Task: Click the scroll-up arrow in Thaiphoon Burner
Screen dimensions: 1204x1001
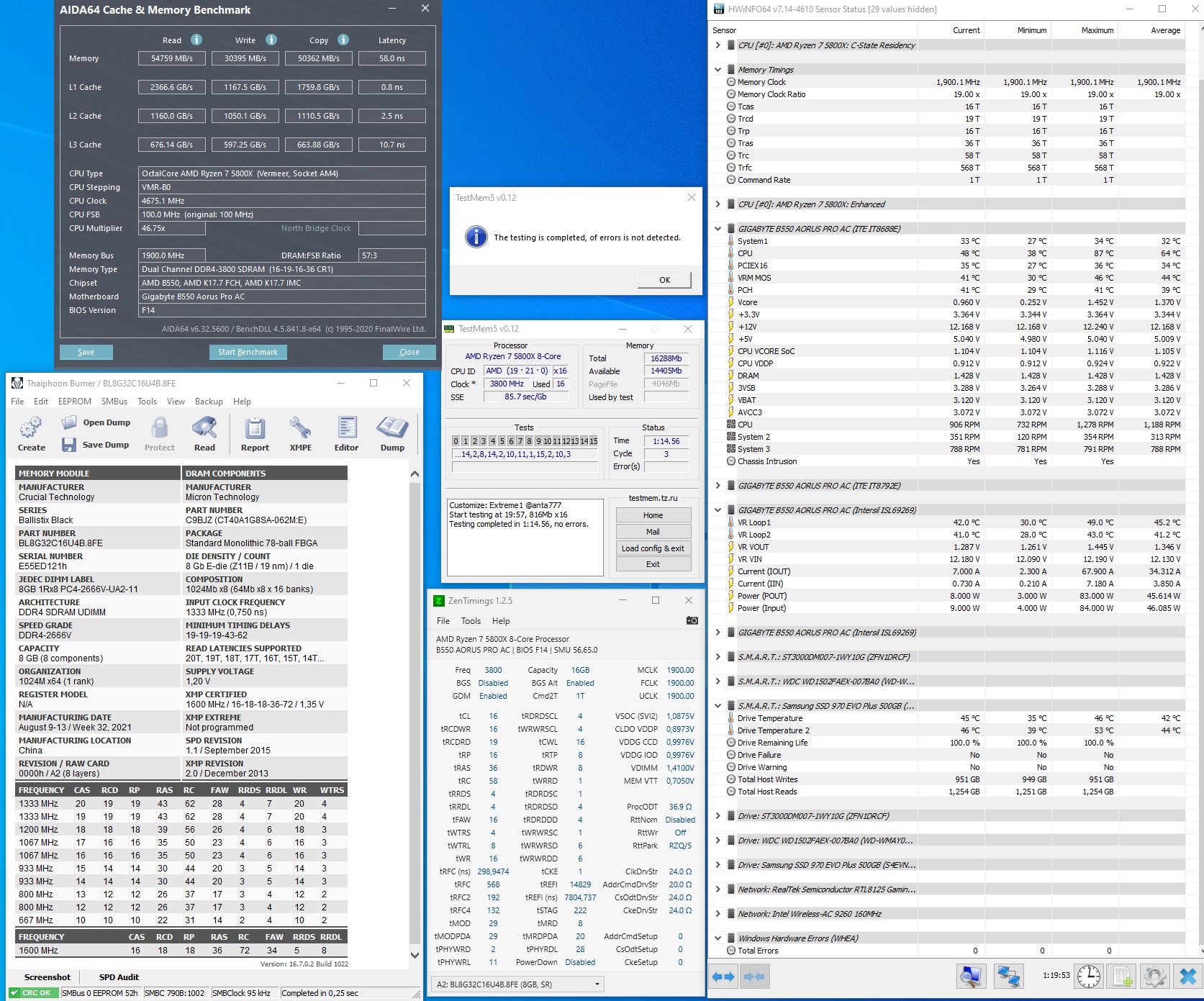Action: pyautogui.click(x=415, y=474)
